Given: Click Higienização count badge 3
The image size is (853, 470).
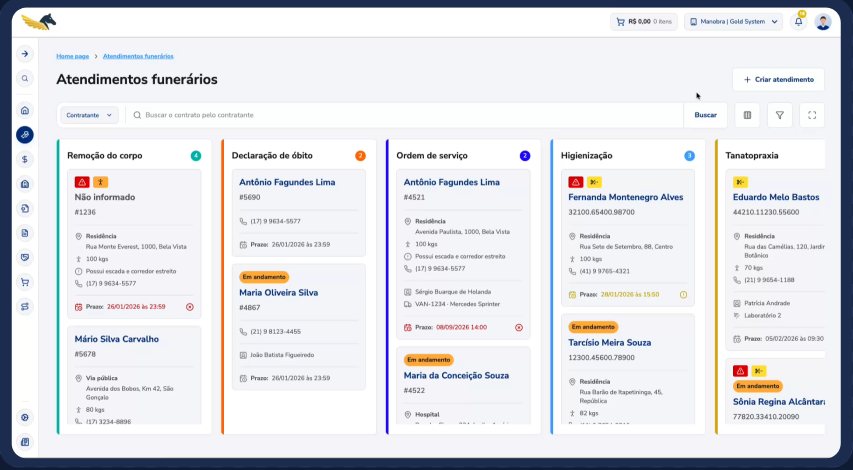Looking at the screenshot, I should (689, 156).
